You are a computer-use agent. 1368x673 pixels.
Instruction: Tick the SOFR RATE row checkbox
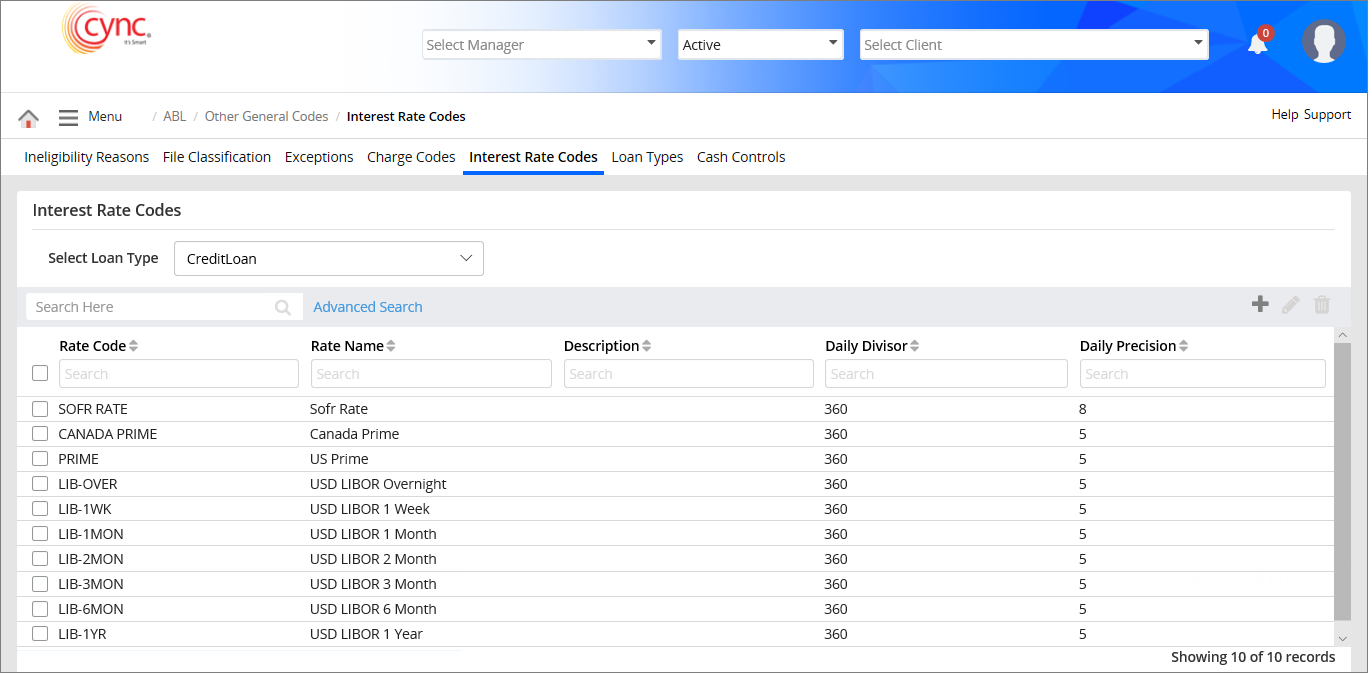pos(40,409)
